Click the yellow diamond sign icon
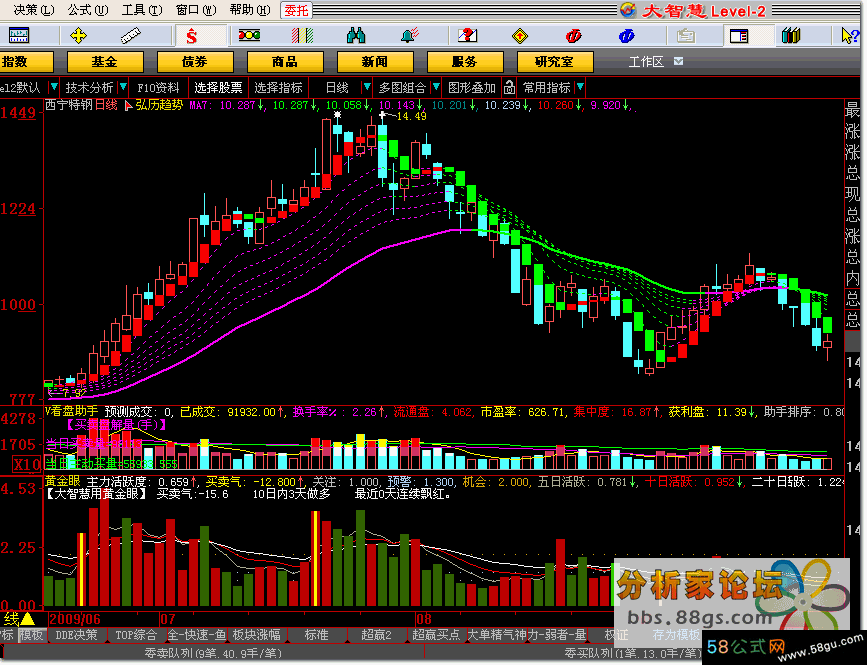 tap(520, 36)
